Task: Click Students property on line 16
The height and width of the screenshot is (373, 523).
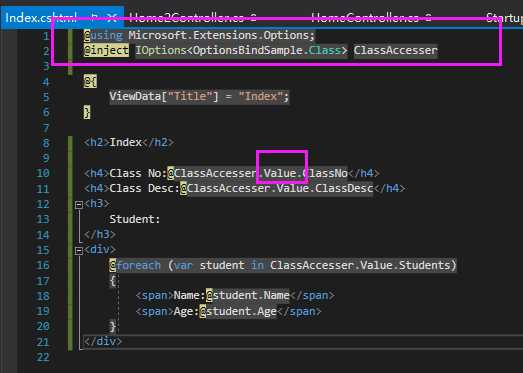Action: tap(424, 265)
